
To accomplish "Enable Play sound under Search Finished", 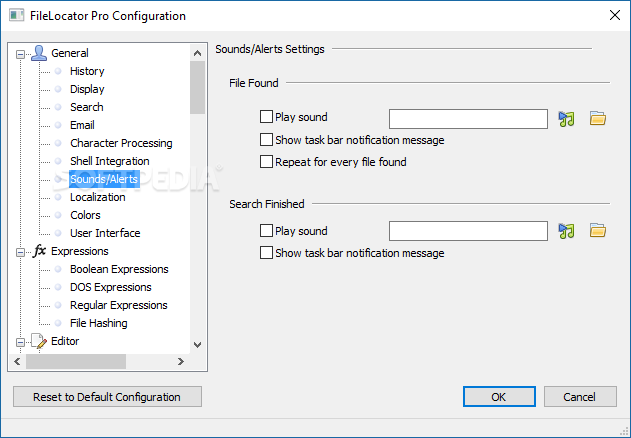I will pyautogui.click(x=266, y=231).
